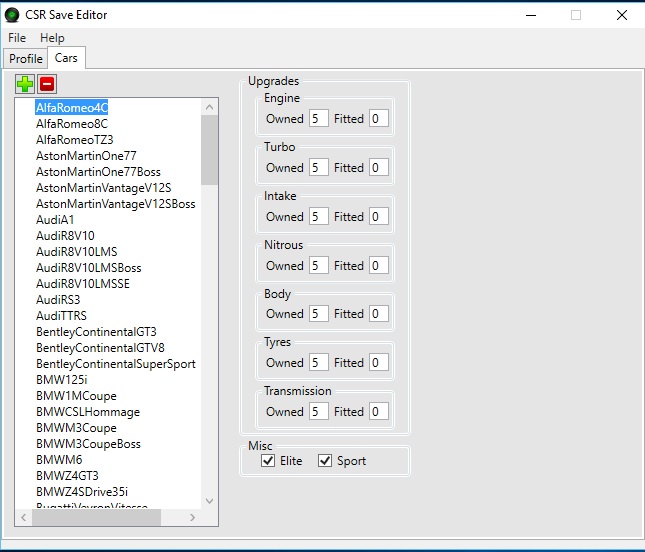Close the CSR Save Editor window
Viewport: 645px width, 552px height.
622,15
